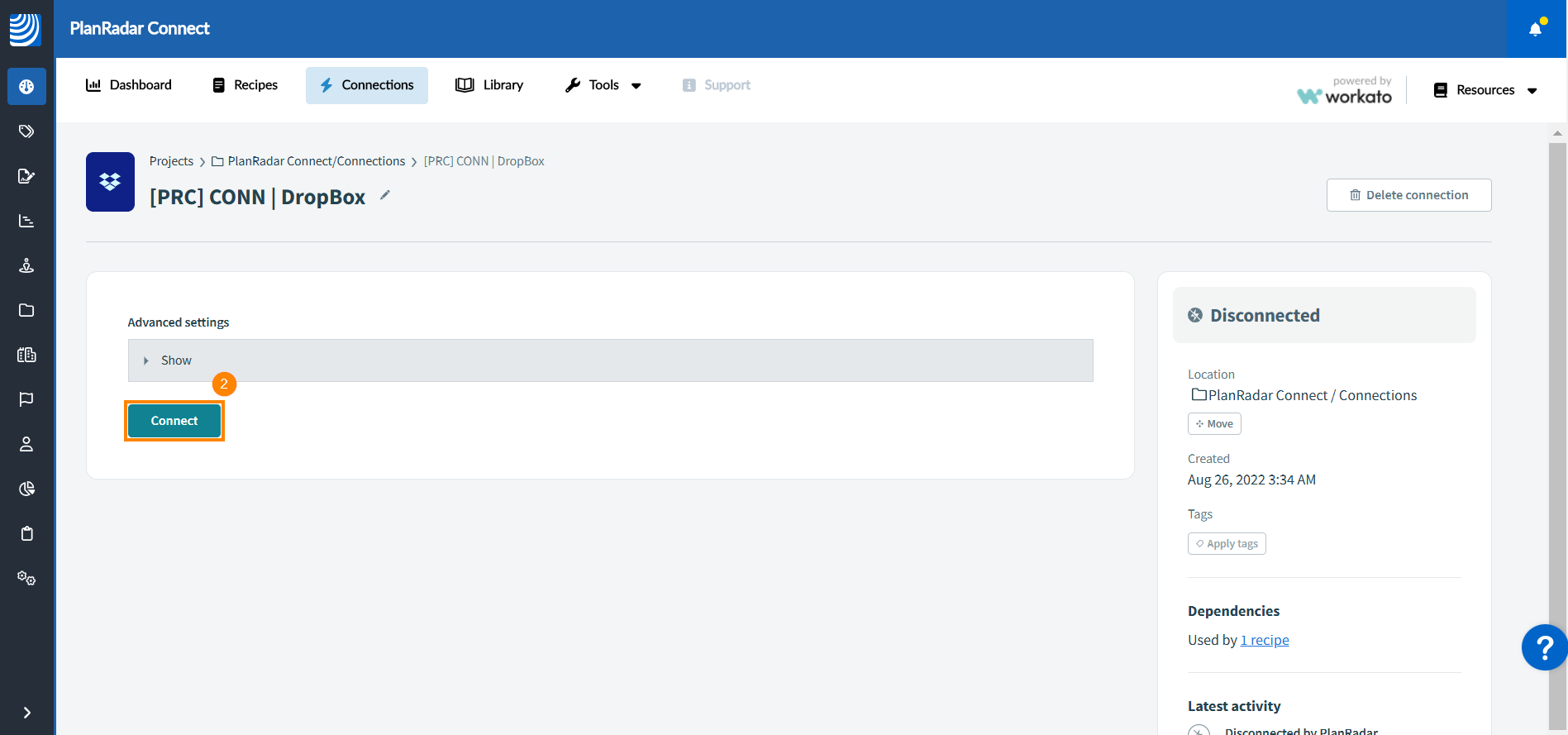This screenshot has width=1568, height=735.
Task: Open the tags sidebar icon
Action: click(26, 131)
